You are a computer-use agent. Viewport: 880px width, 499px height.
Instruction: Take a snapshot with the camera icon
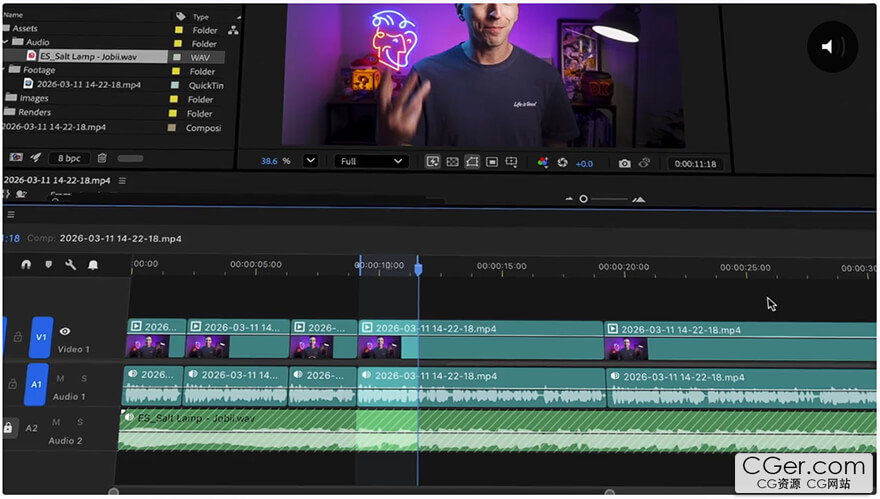pos(624,163)
